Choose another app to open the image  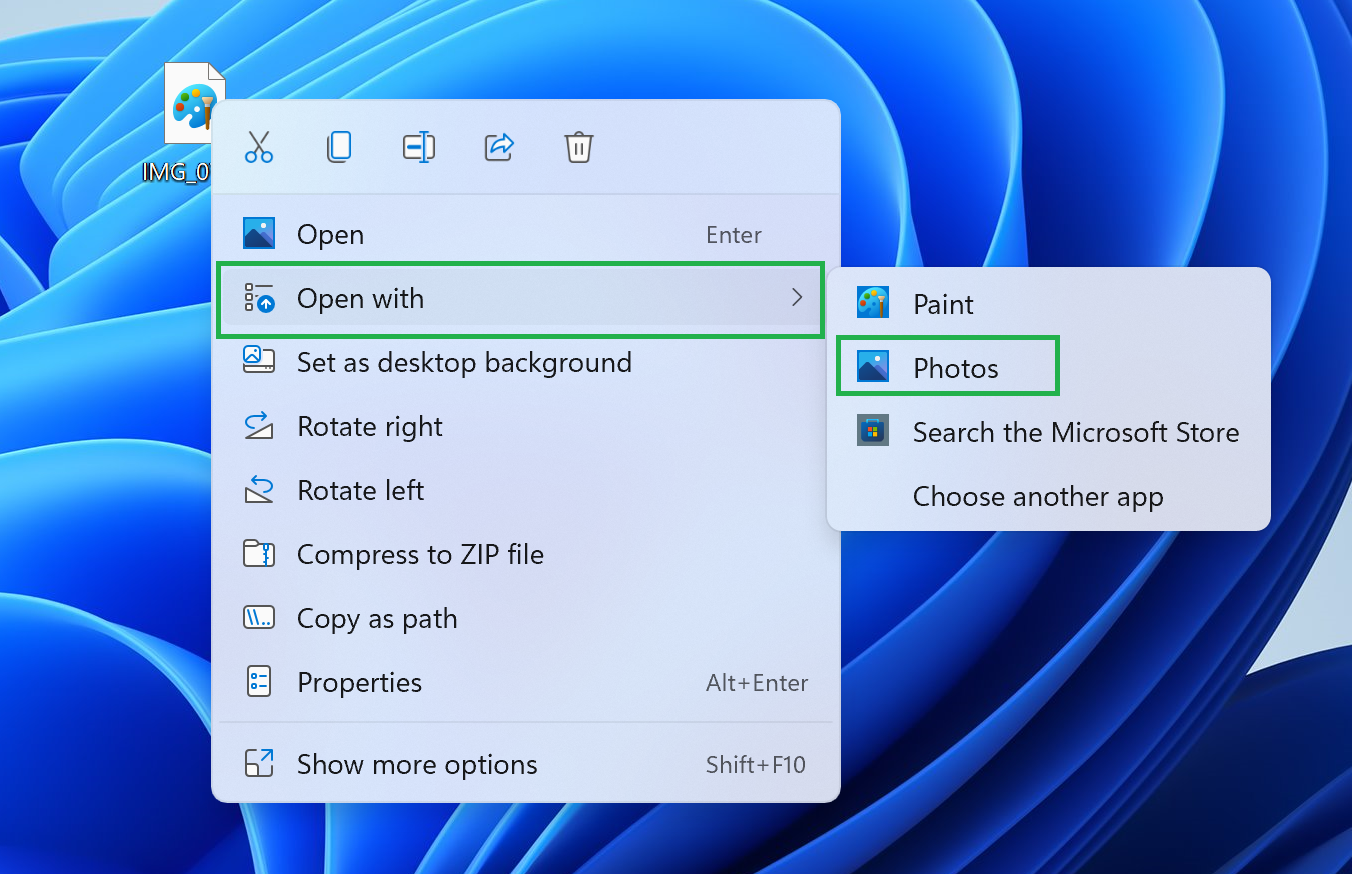click(1037, 496)
